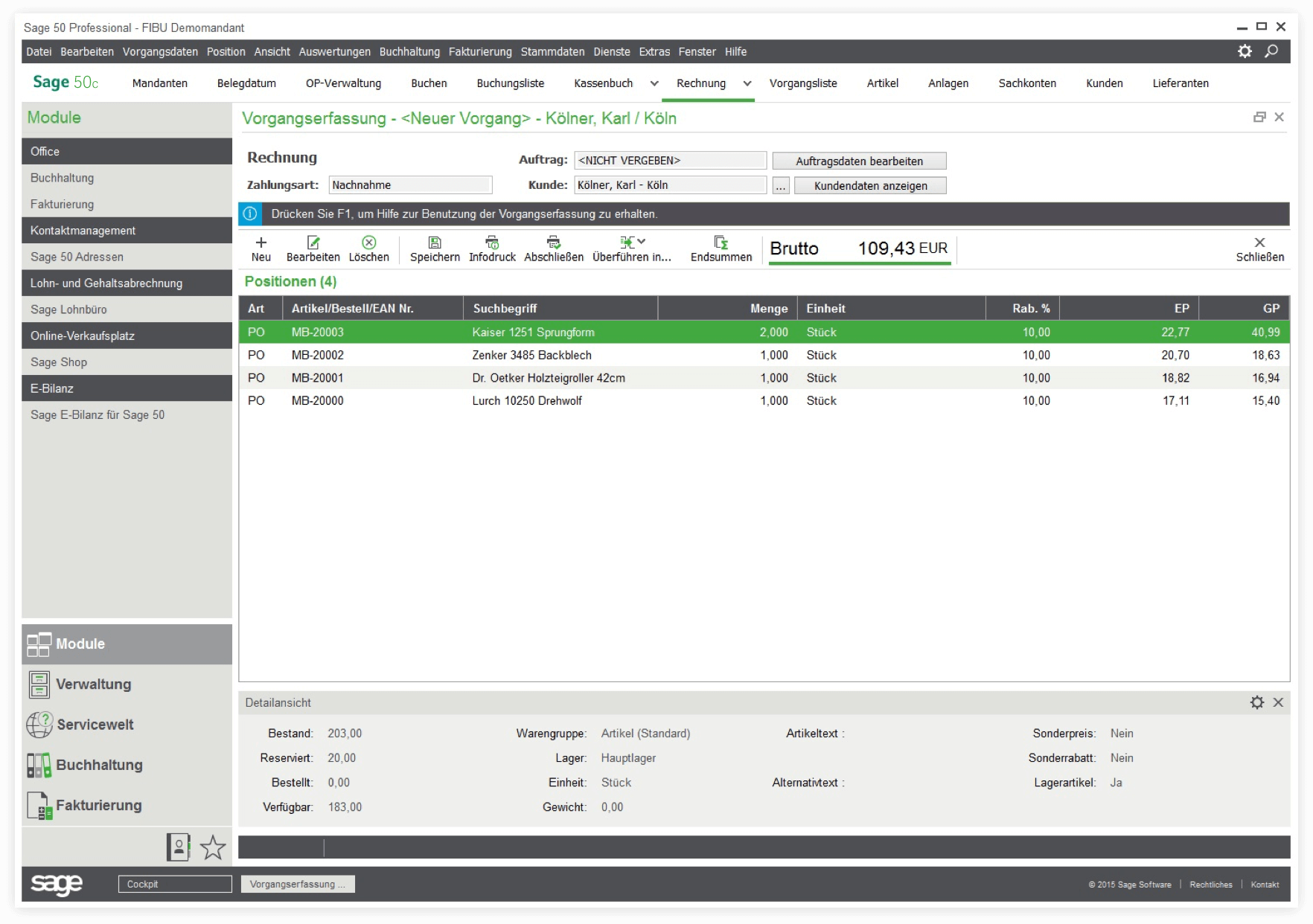
Task: Select Sage 50 Adressen in Module list
Action: 127,257
